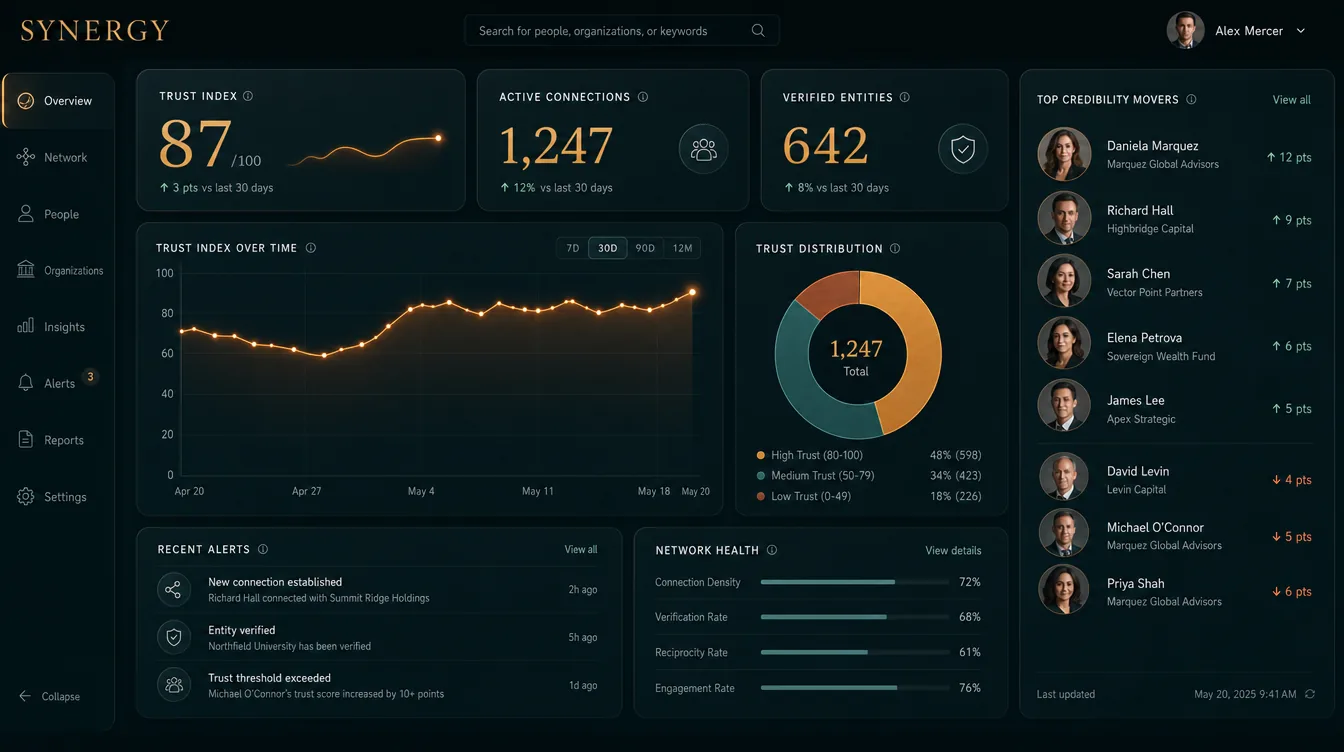
Task: Click the James Lee name
Action: coord(1135,400)
